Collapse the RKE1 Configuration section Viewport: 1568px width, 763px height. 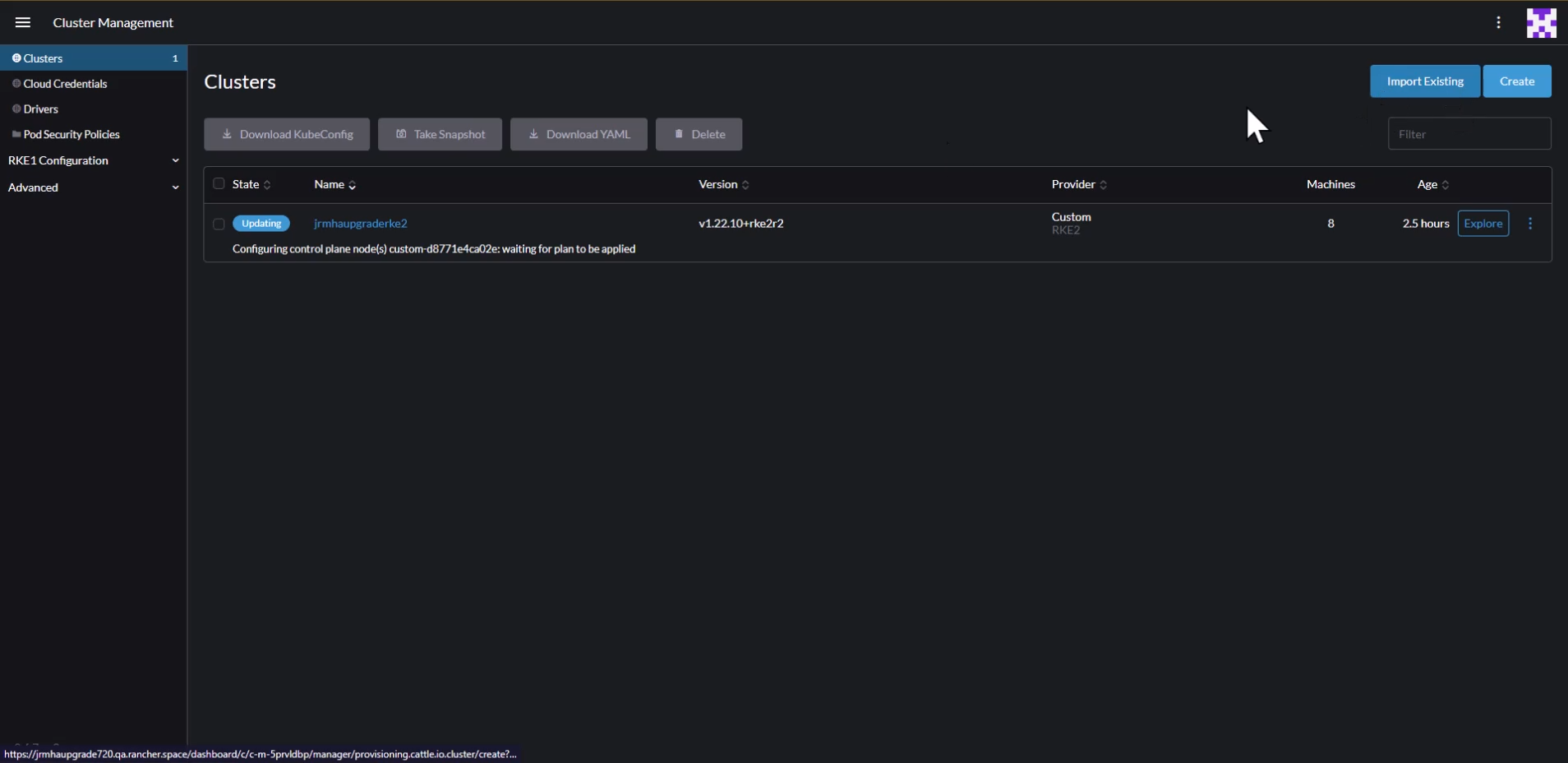(x=175, y=161)
